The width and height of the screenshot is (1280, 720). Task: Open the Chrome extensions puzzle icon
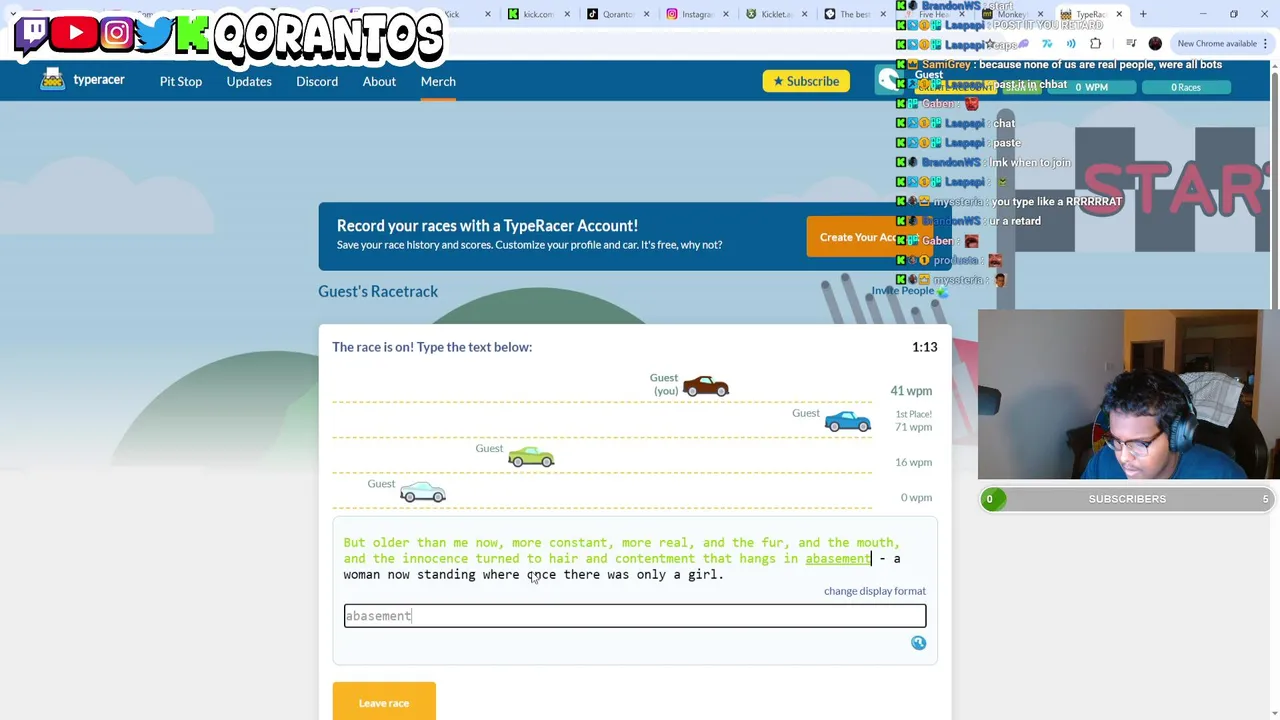[1095, 43]
